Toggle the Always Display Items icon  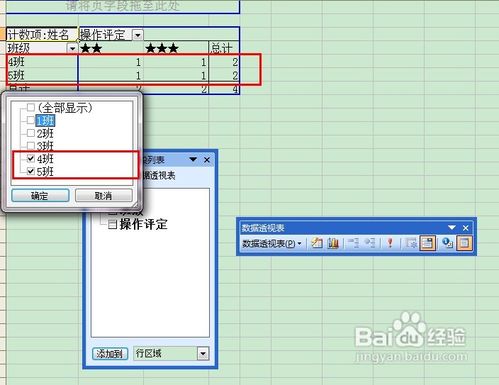click(x=428, y=243)
